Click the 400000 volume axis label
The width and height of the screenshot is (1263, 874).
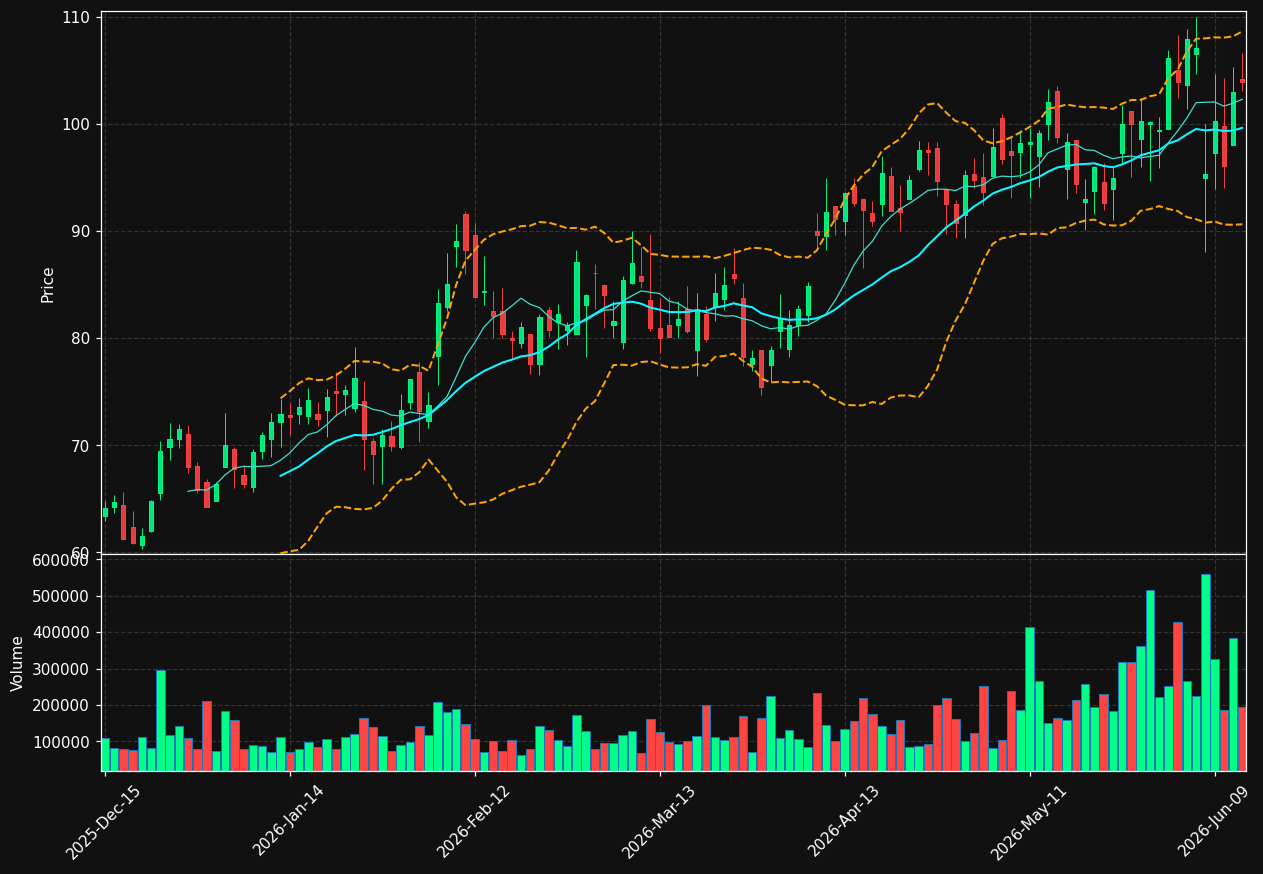61,633
